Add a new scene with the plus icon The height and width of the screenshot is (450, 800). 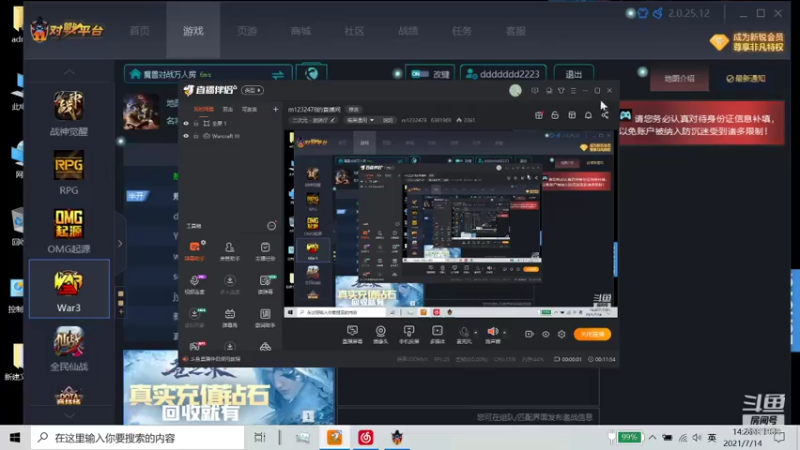276,109
